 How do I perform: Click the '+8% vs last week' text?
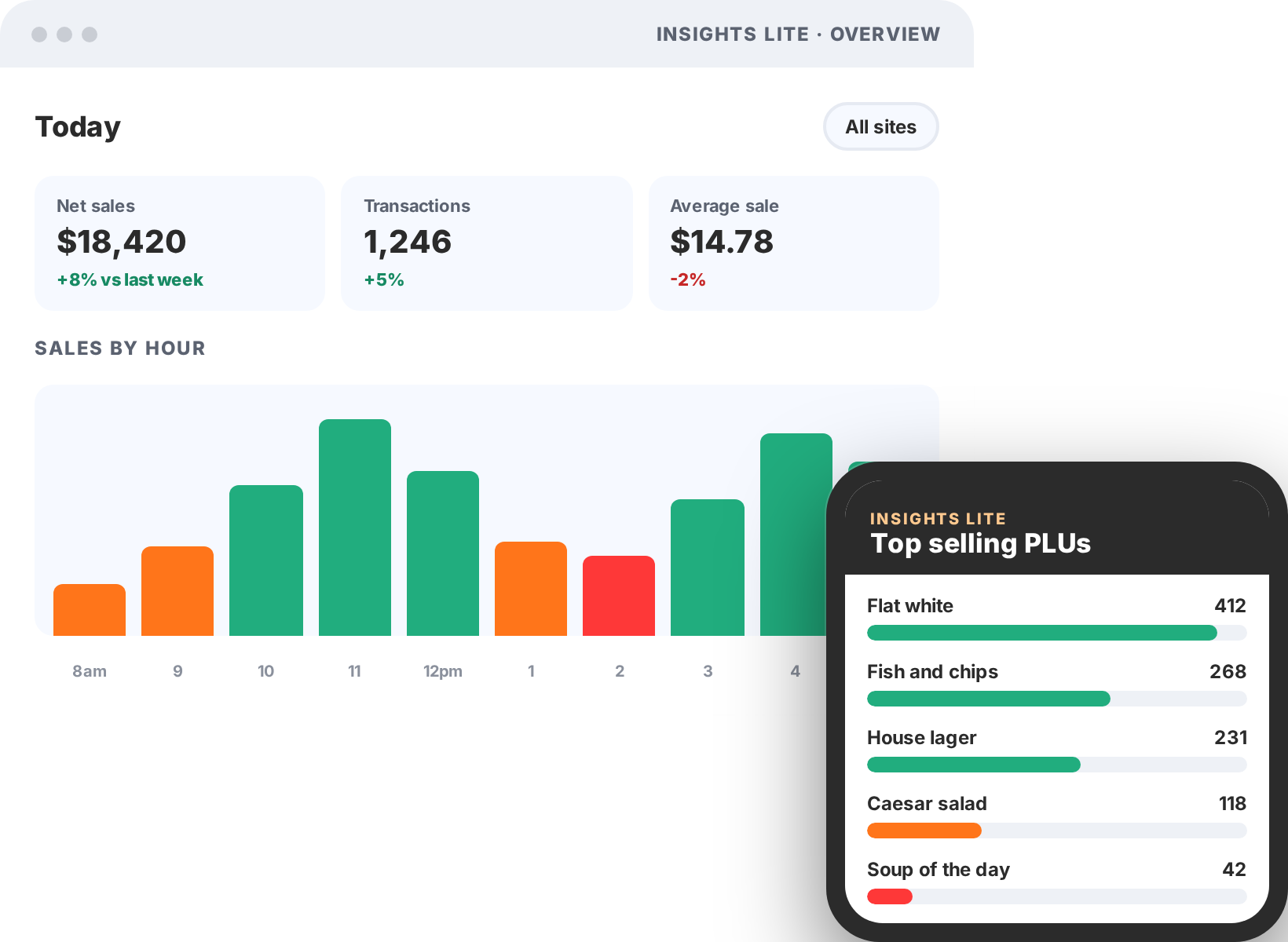coord(130,280)
